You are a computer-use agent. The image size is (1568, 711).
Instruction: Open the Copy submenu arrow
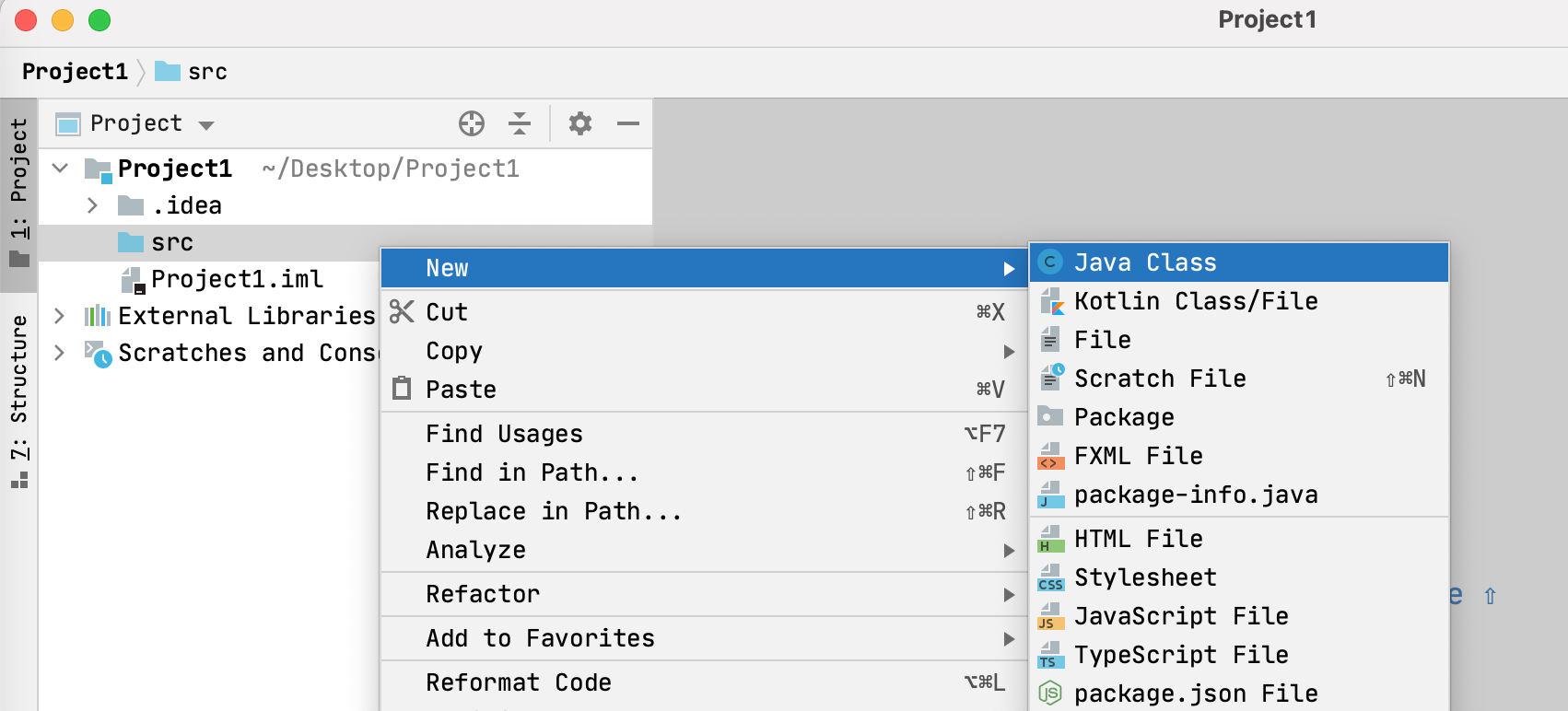(x=1009, y=352)
